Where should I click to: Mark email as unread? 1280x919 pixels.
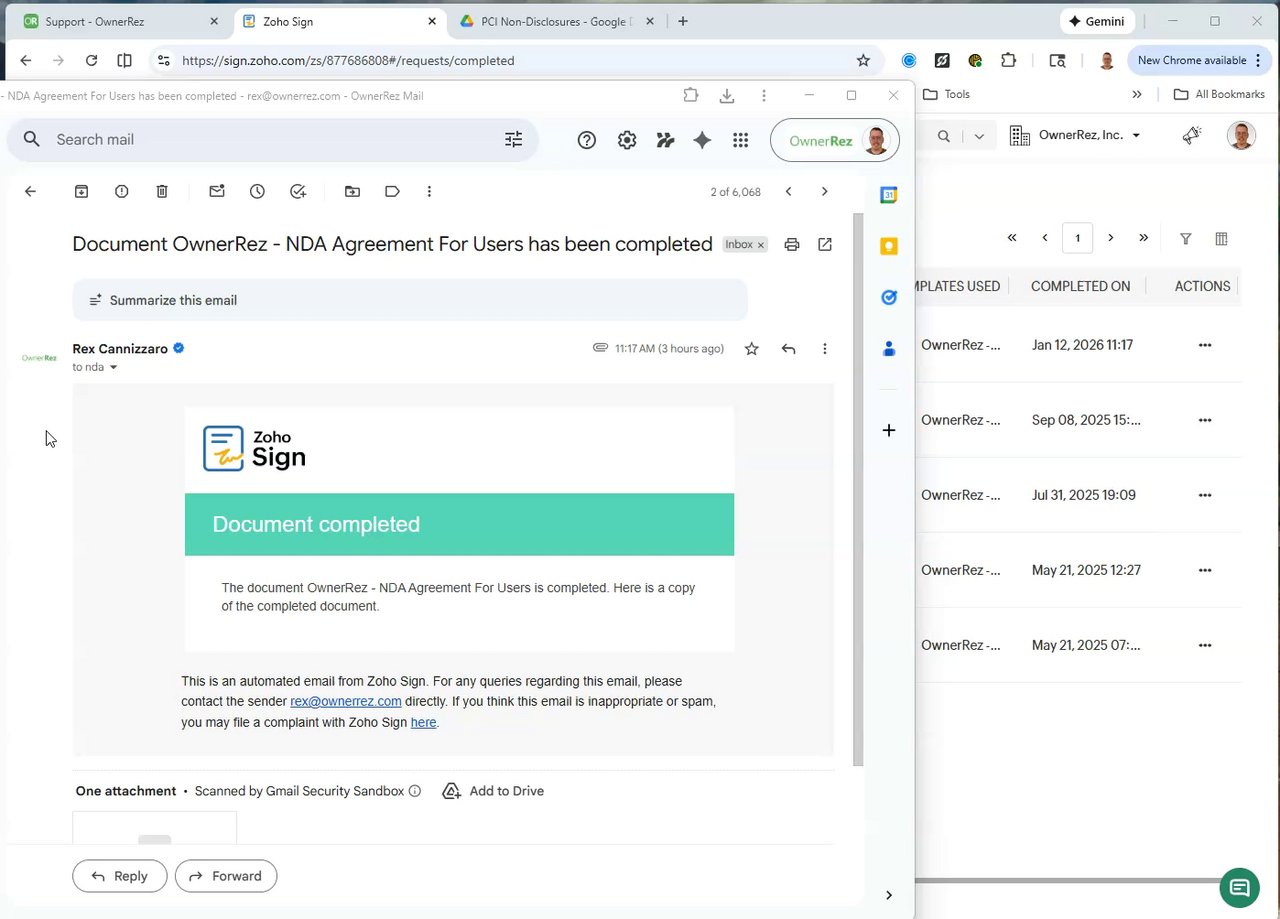tap(217, 191)
